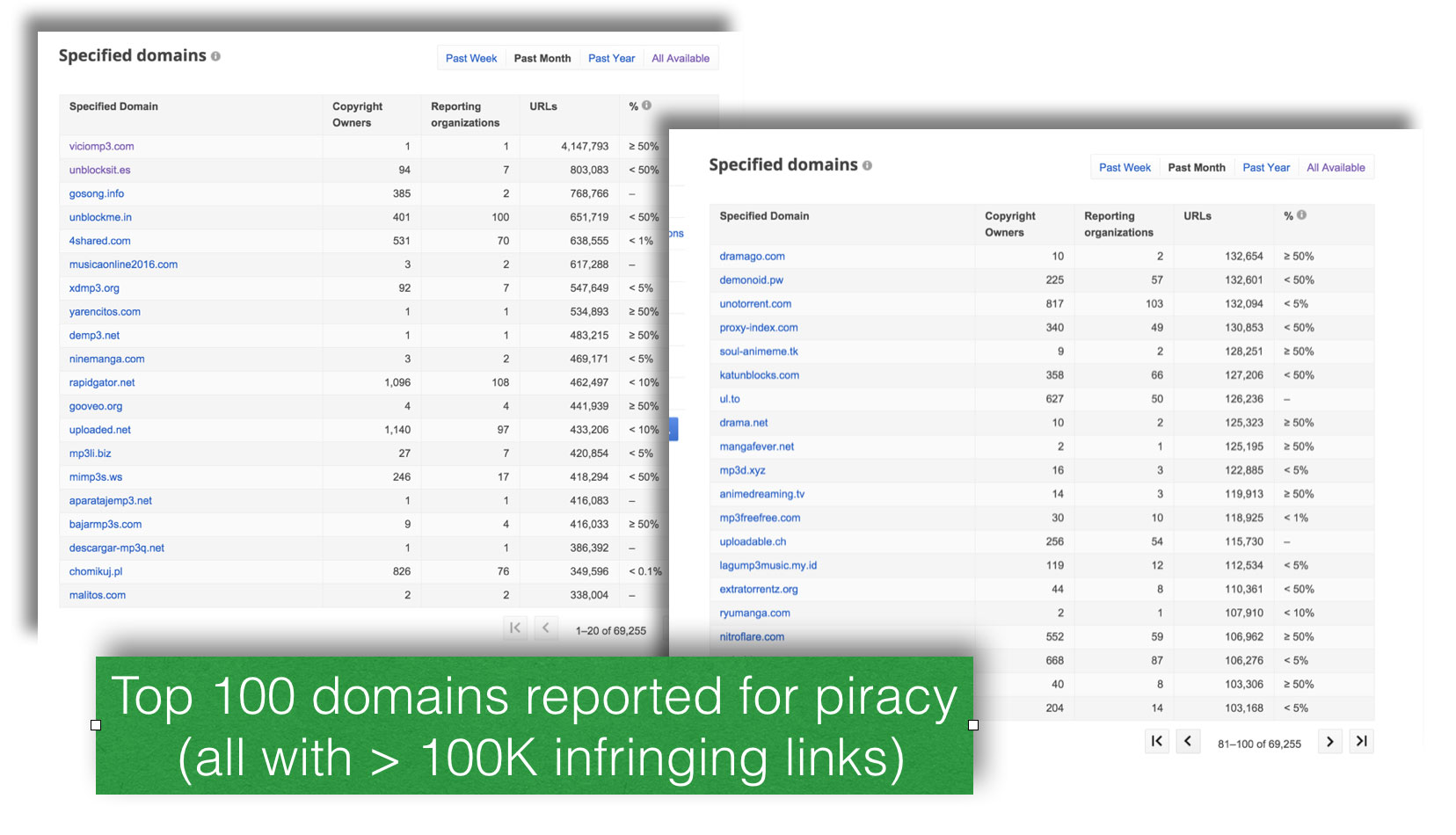Open malitos.com domain link
The width and height of the screenshot is (1456, 835).
[x=98, y=596]
